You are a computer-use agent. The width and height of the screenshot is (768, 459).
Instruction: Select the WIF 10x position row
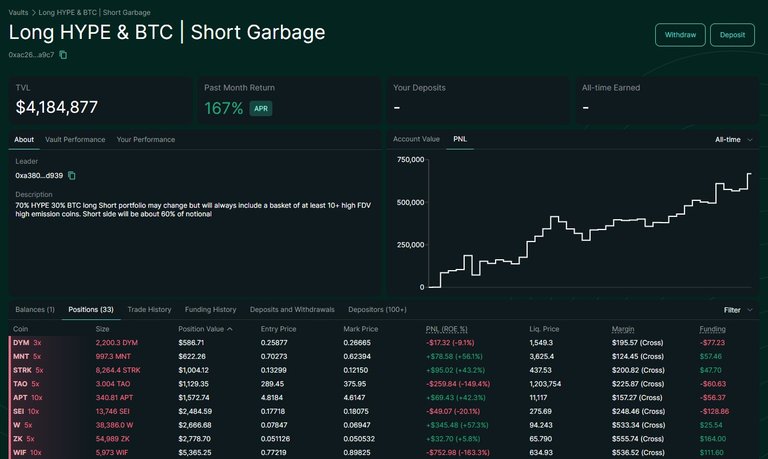click(x=384, y=453)
